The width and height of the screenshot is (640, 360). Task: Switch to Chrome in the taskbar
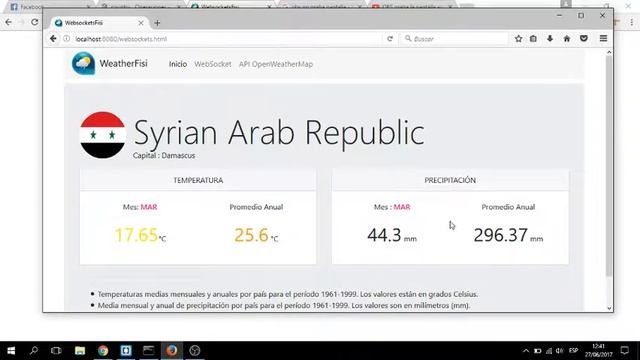103,351
